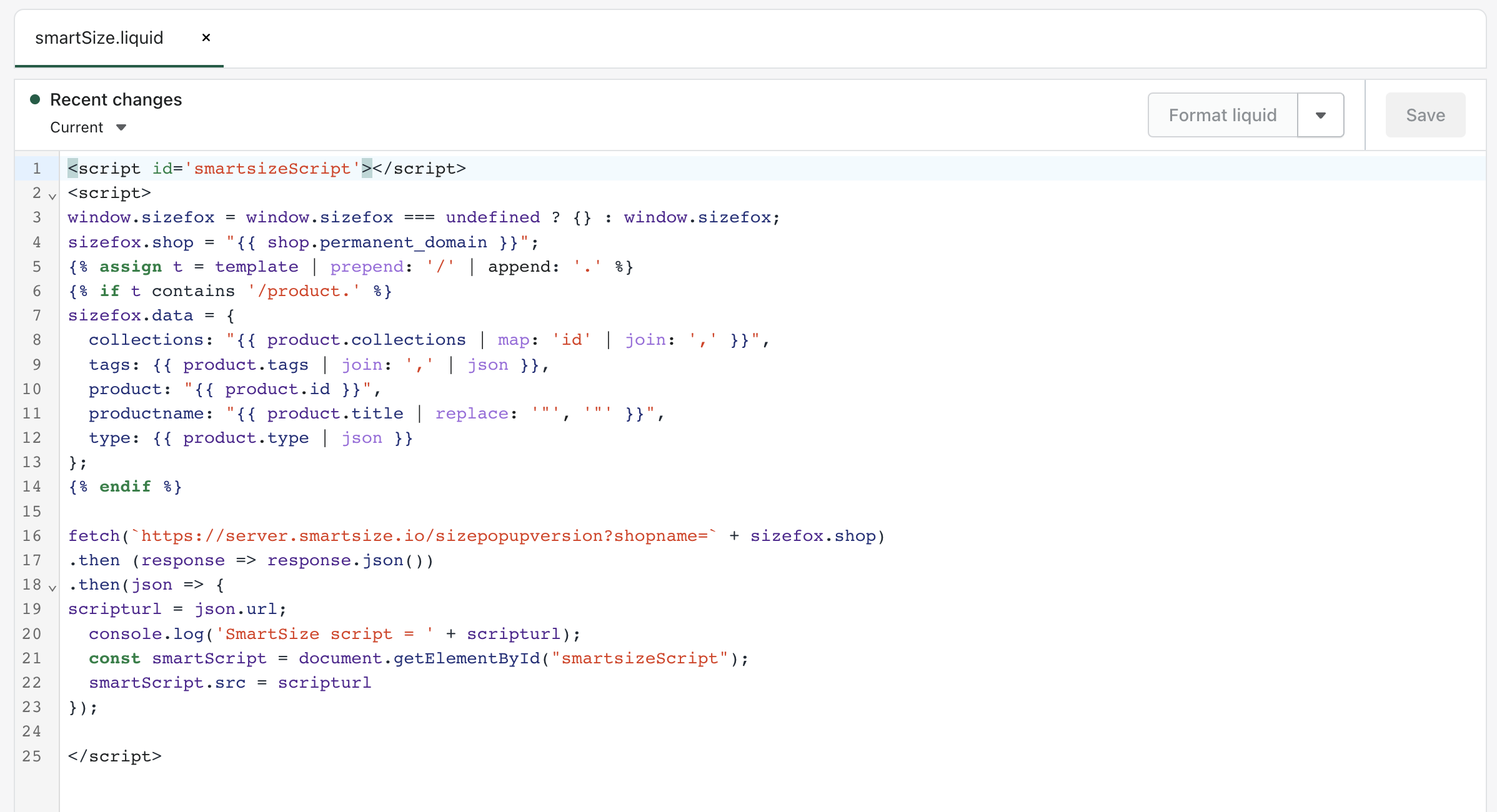1497x812 pixels.
Task: Click the opening <script> tag on line 2
Action: pyautogui.click(x=110, y=193)
